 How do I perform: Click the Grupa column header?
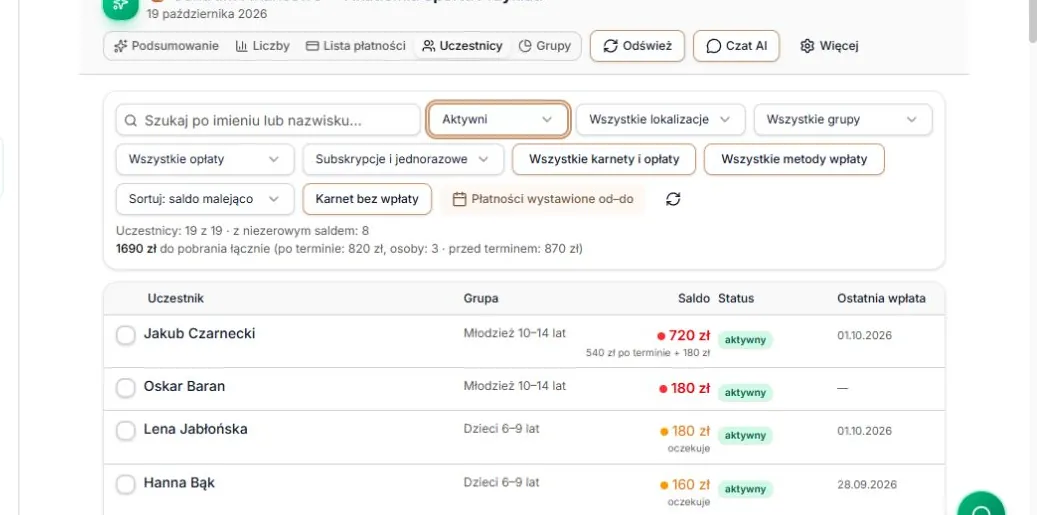[x=481, y=299]
